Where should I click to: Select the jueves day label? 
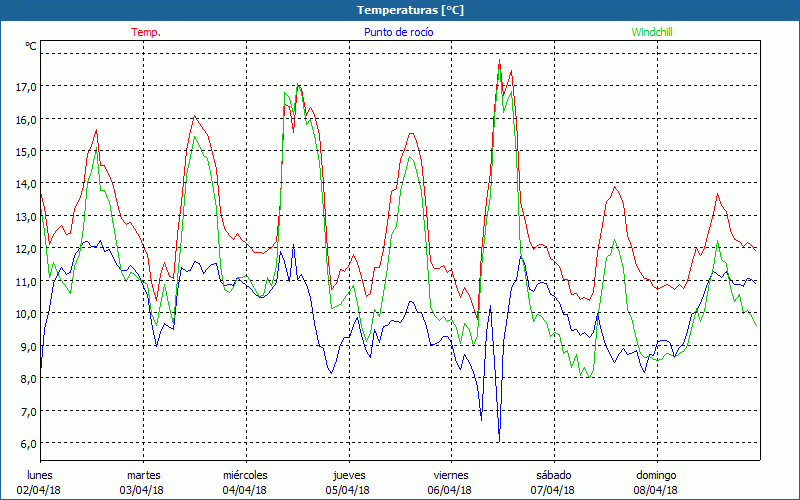[x=348, y=474]
